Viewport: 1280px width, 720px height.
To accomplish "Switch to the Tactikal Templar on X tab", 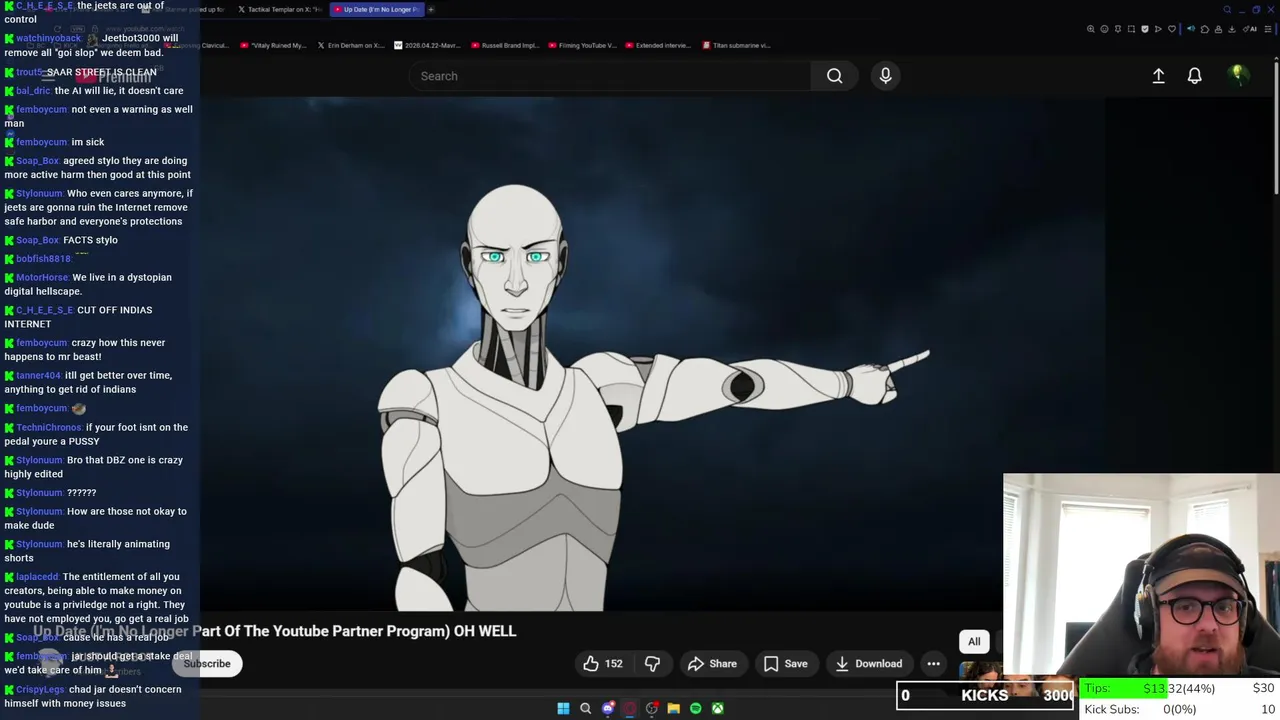I will point(279,9).
